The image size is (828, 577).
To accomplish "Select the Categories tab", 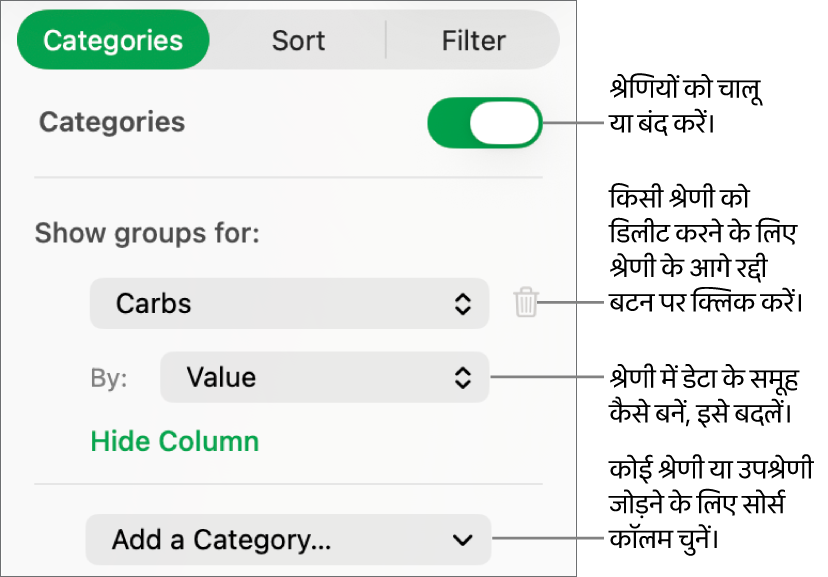I will click(113, 40).
